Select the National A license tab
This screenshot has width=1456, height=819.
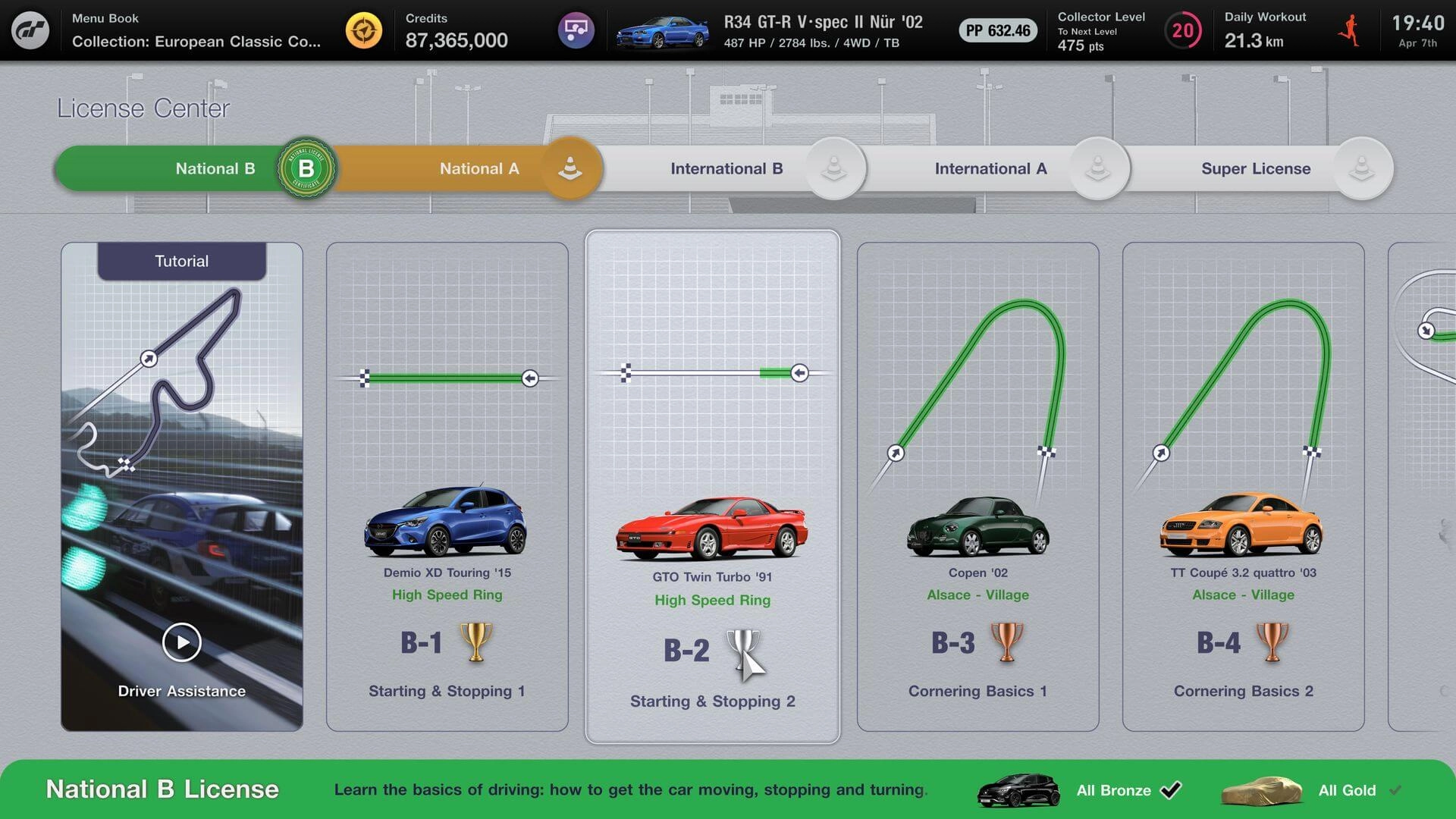coord(478,167)
